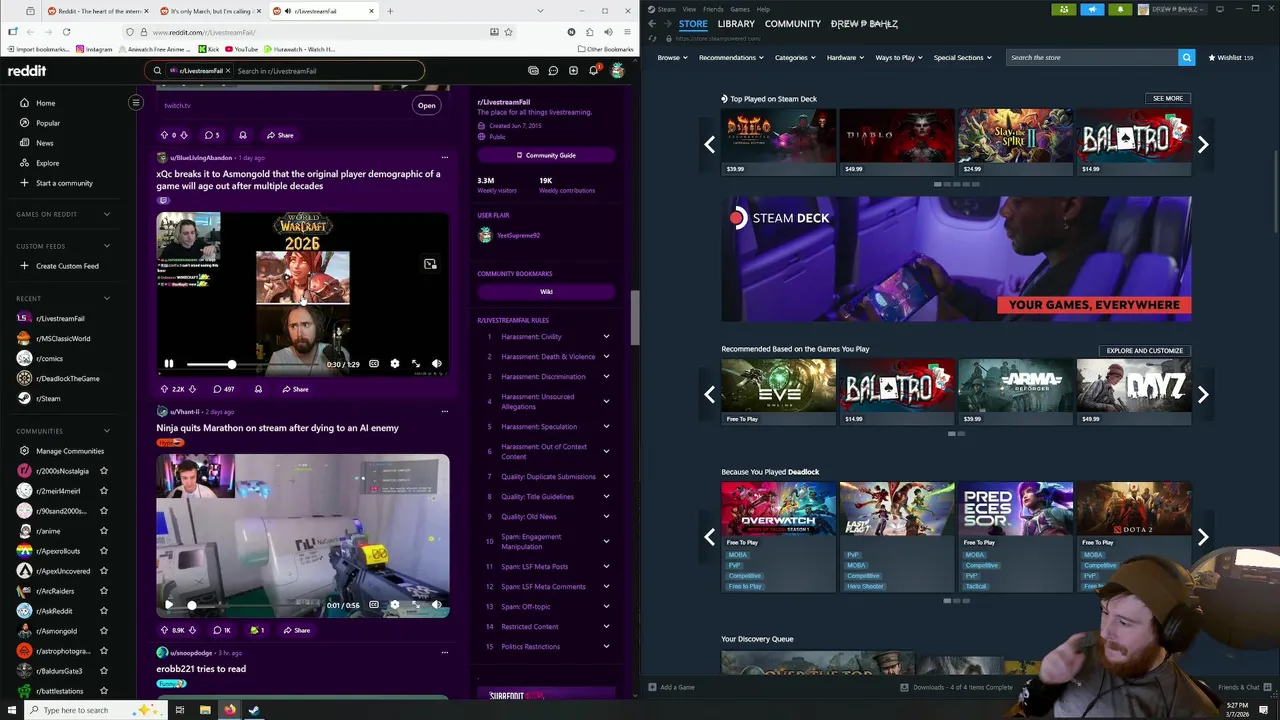
Task: Switch to Steam LIBRARY tab
Action: point(736,23)
